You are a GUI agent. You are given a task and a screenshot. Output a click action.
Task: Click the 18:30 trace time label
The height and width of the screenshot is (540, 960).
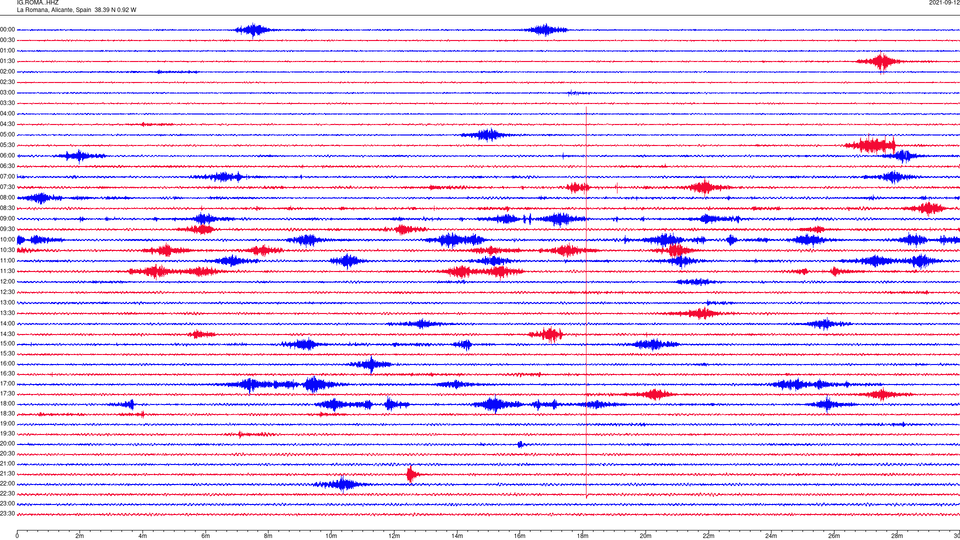coord(7,414)
